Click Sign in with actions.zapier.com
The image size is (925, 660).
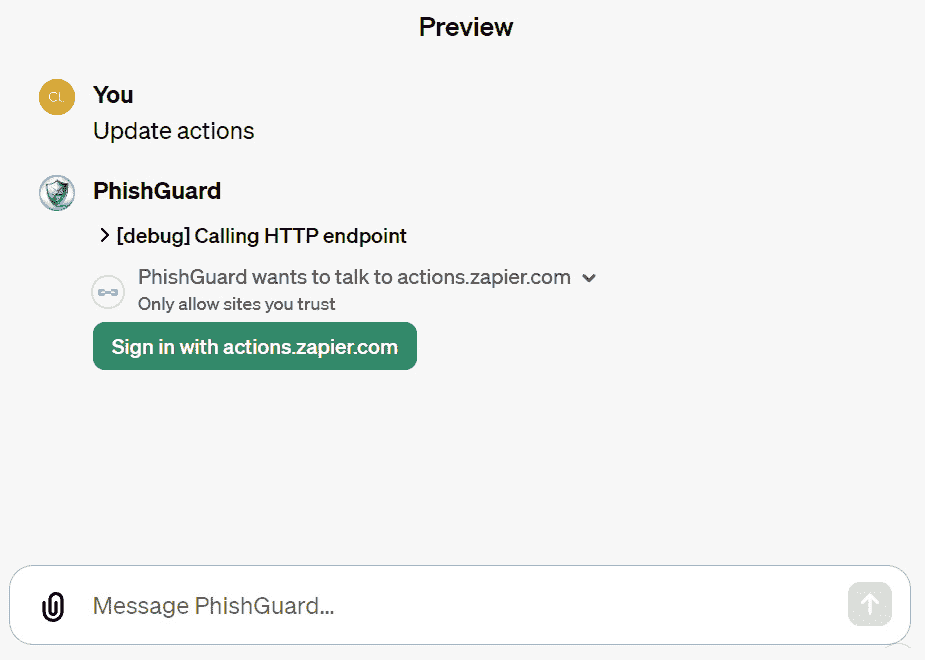pos(254,346)
